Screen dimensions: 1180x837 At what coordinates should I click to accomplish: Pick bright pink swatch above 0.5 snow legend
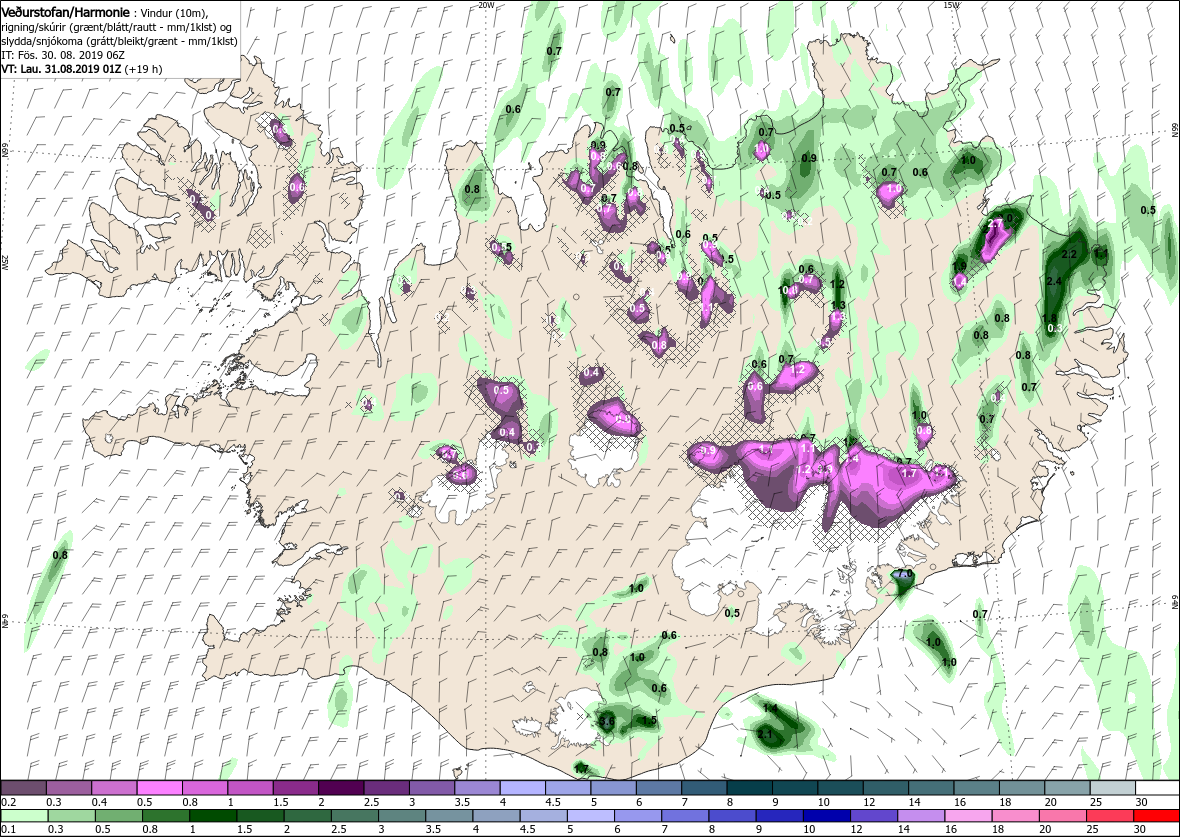point(161,787)
